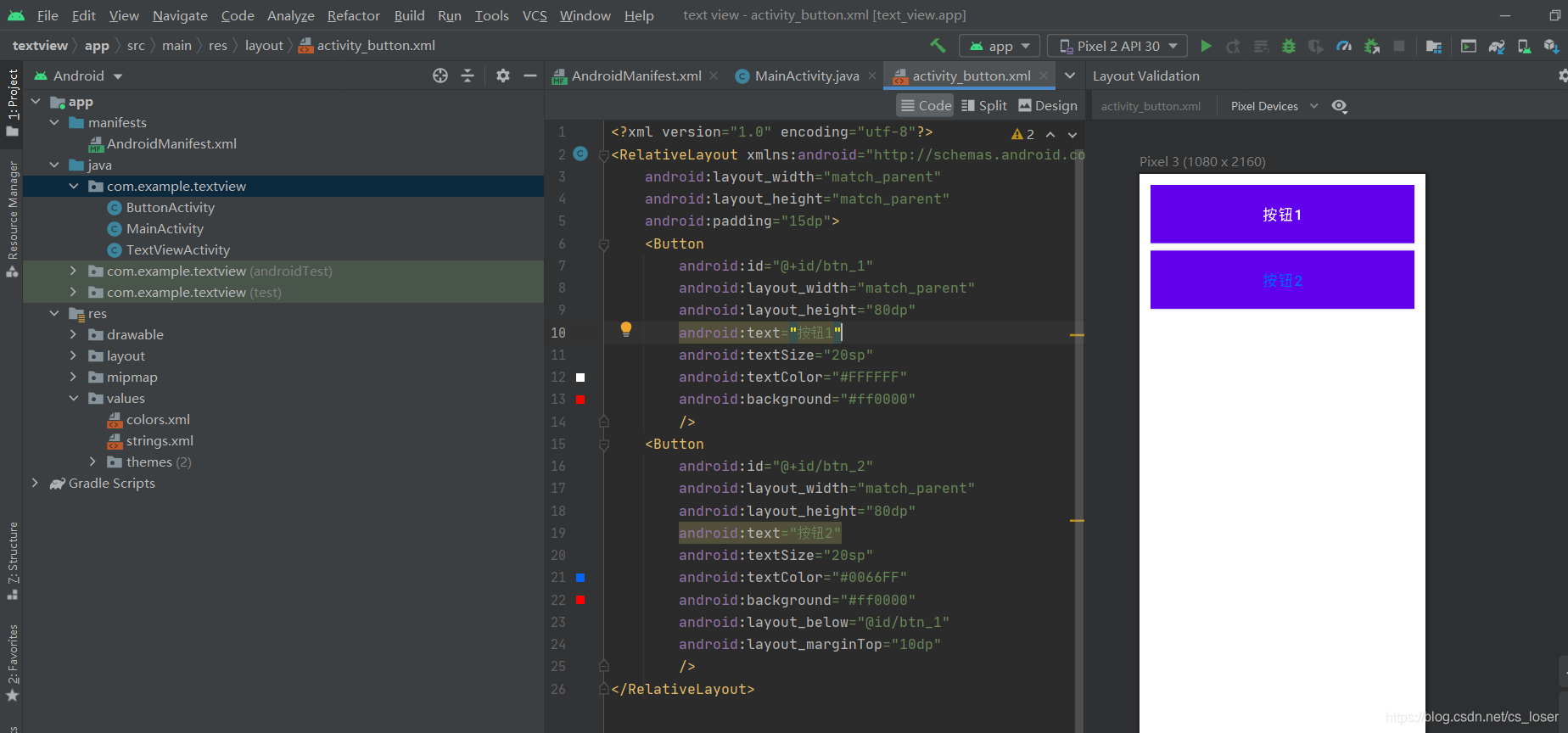
Task: Expand the themes (2) folder
Action: pyautogui.click(x=92, y=462)
